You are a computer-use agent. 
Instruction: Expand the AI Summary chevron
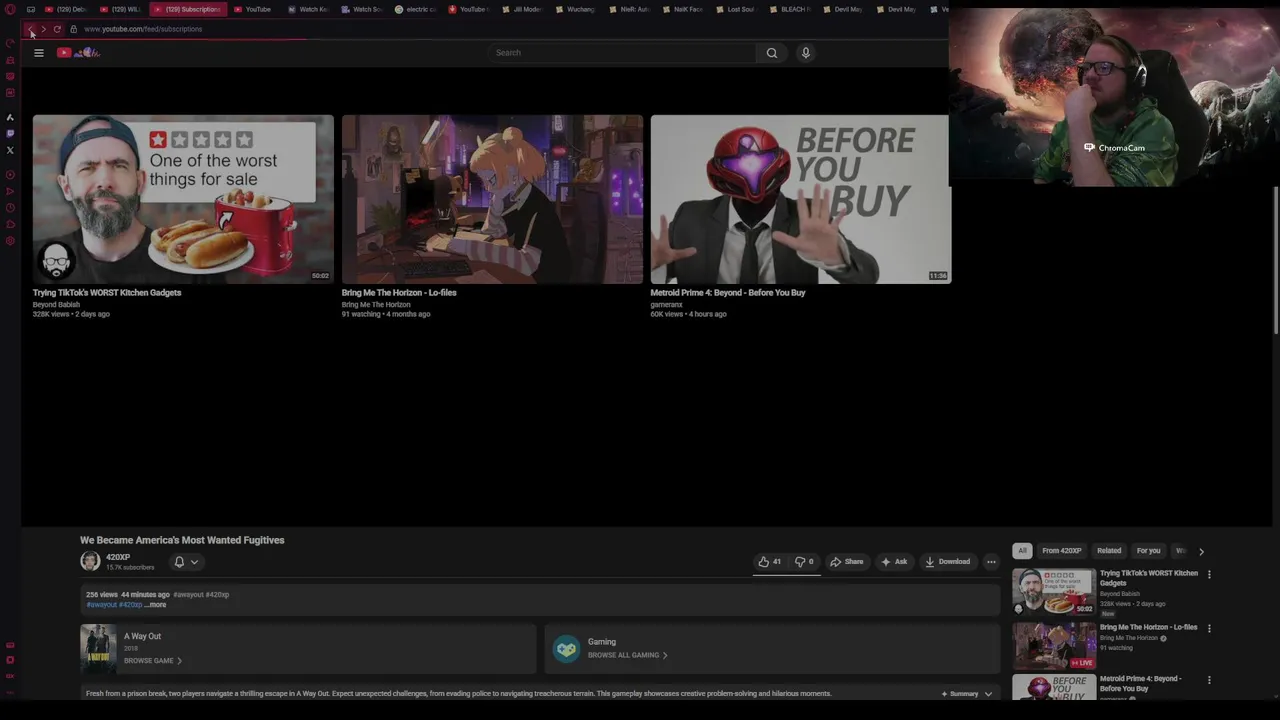[x=988, y=694]
